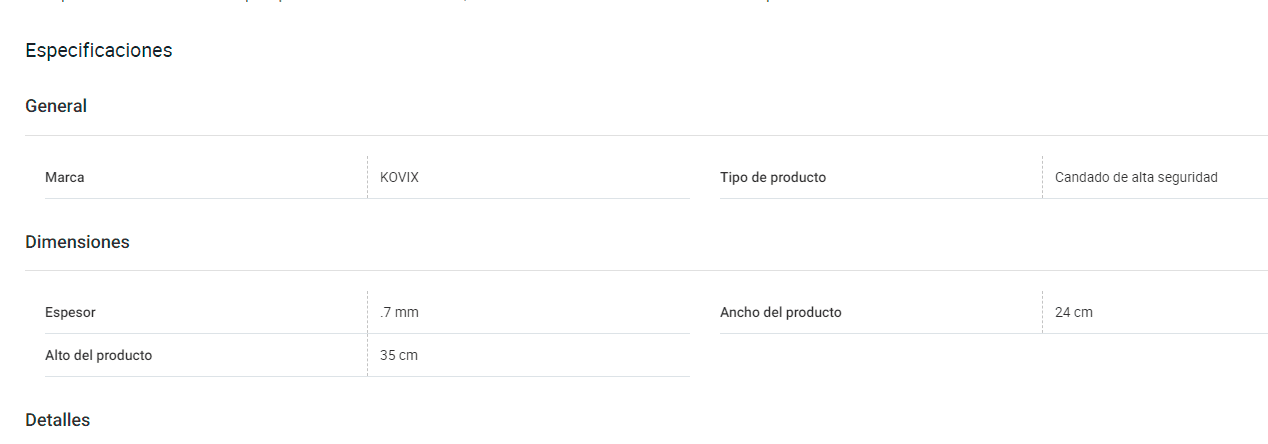Click the Ancho del producto label
The width and height of the screenshot is (1268, 444).
click(x=781, y=312)
